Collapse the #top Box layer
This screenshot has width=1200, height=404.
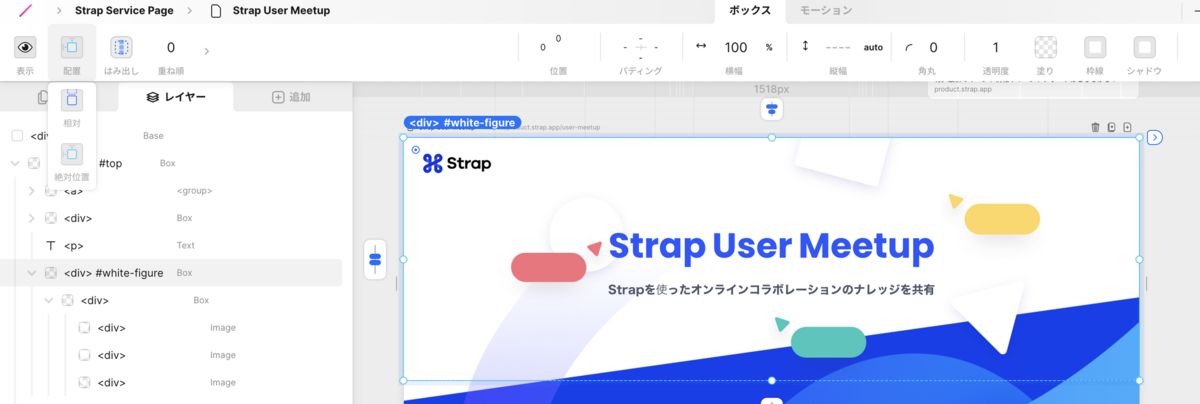pyautogui.click(x=15, y=163)
